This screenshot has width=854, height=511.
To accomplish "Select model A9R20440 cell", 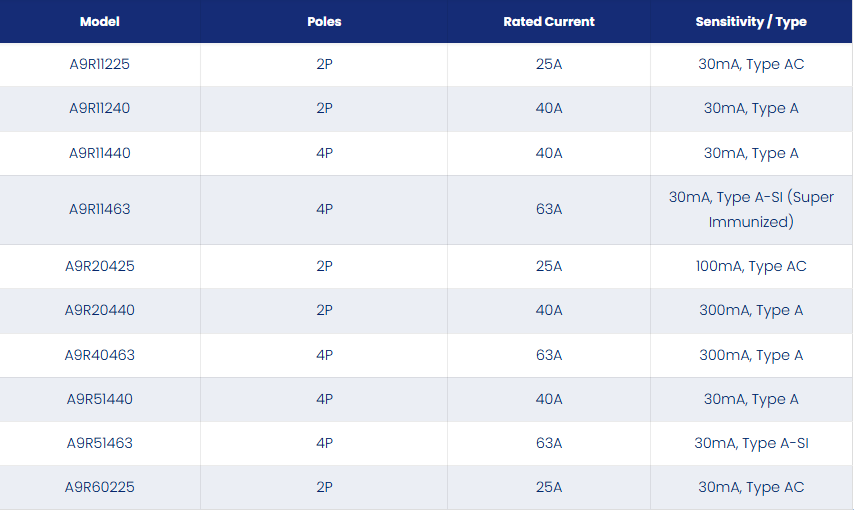I will click(100, 311).
